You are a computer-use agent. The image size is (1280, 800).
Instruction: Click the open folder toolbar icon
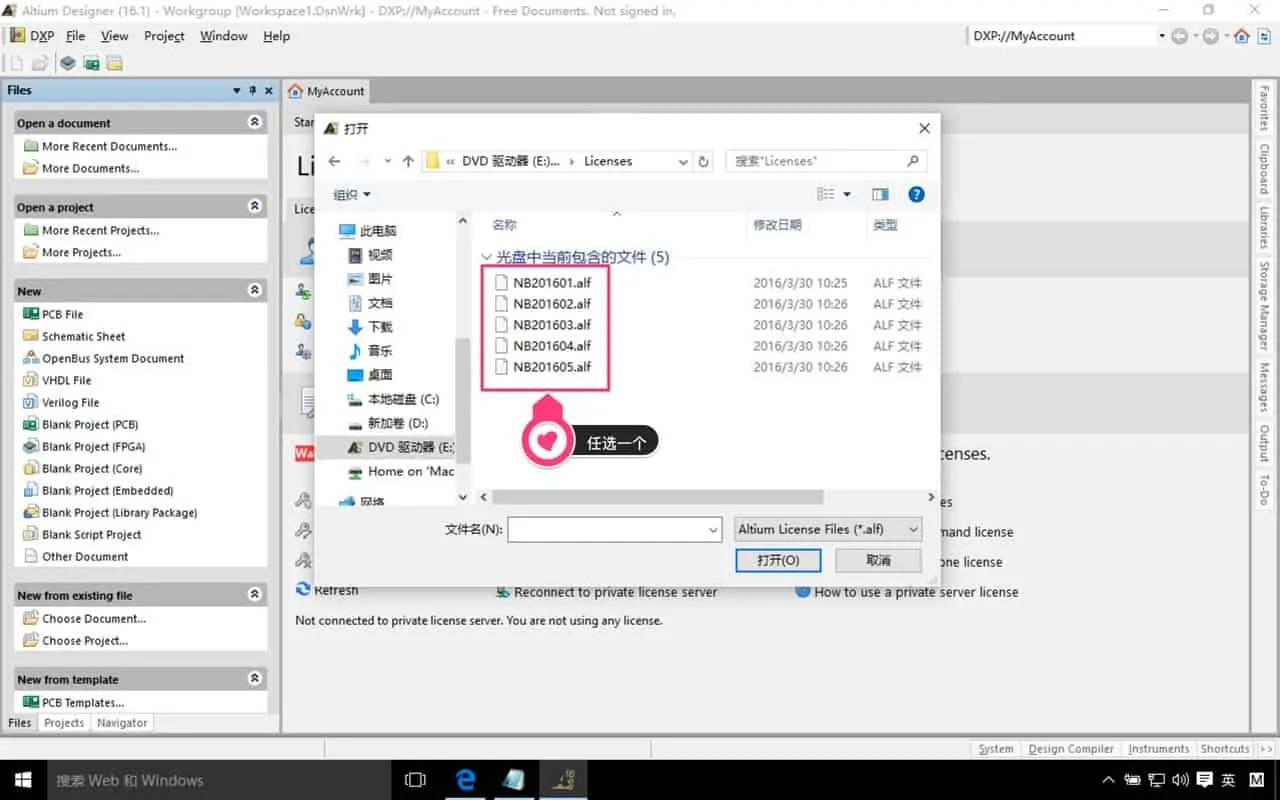(x=39, y=63)
